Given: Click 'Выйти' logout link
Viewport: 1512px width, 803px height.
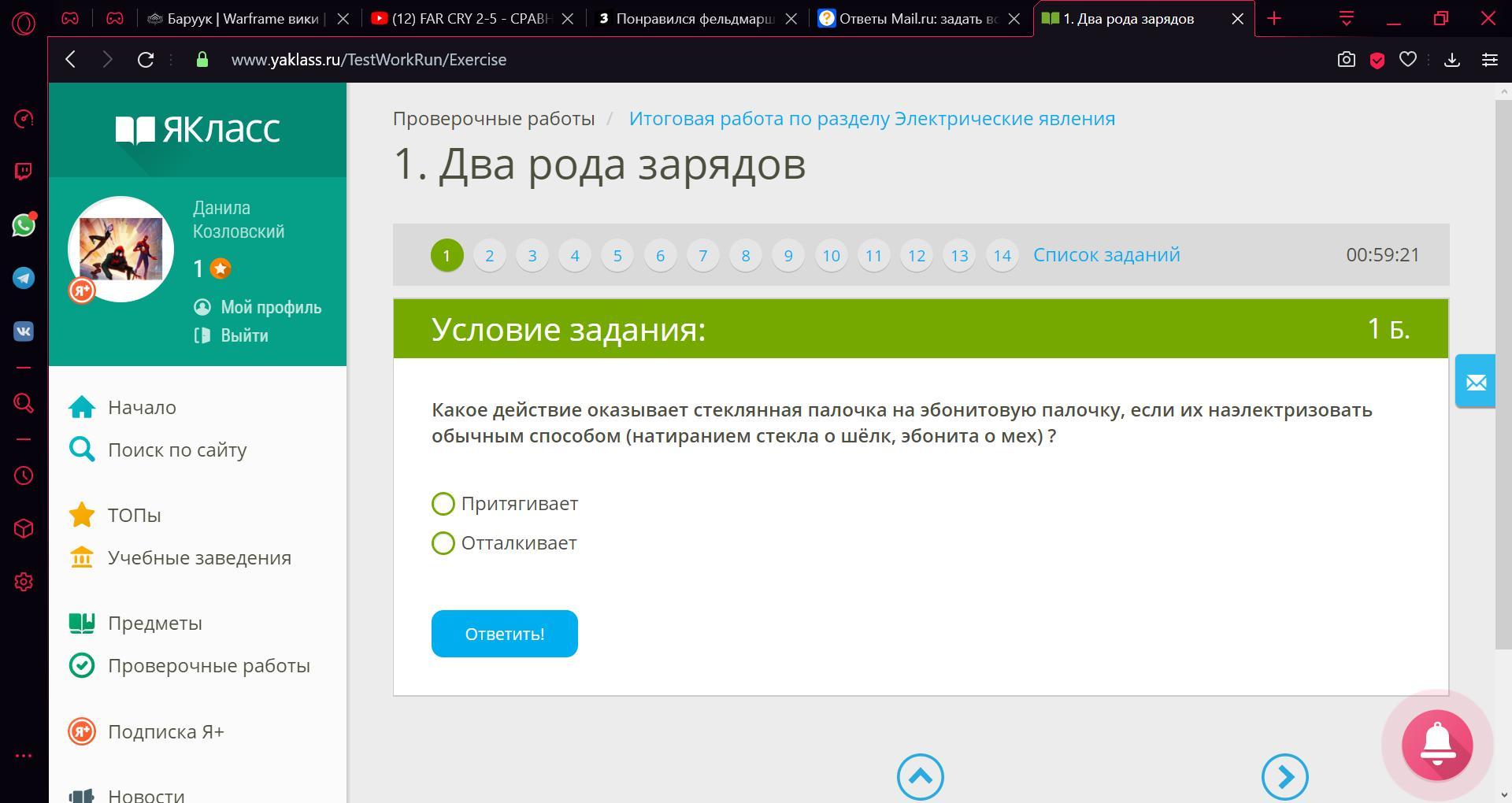Looking at the screenshot, I should [231, 335].
